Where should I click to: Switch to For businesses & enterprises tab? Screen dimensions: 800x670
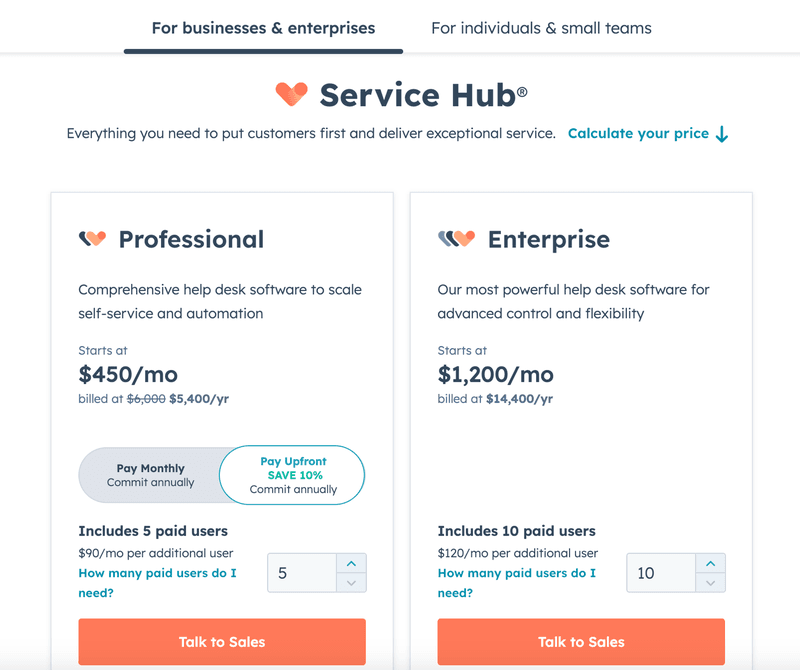(263, 28)
